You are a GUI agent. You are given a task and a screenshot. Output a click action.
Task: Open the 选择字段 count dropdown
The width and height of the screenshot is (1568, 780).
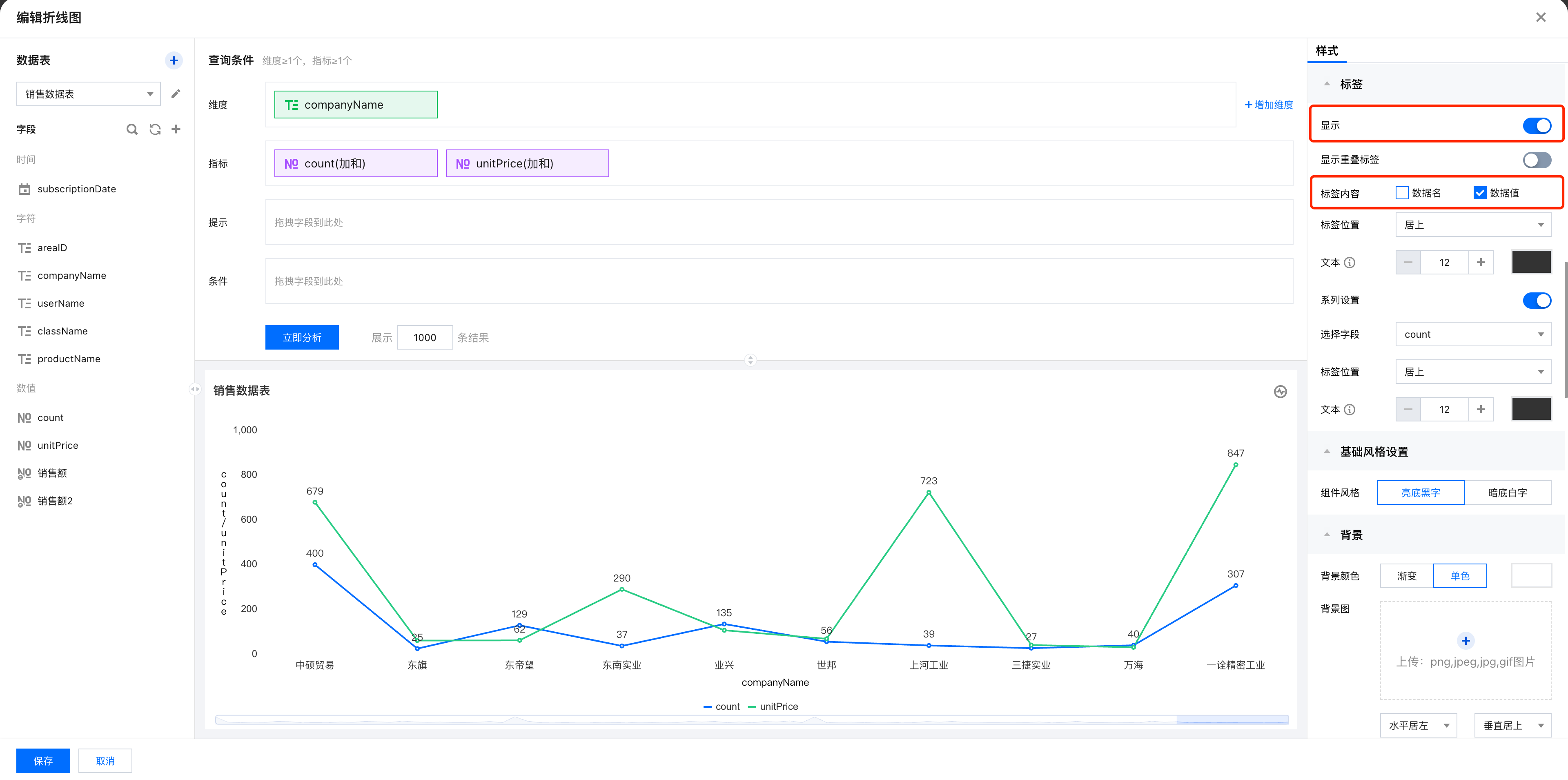1472,334
